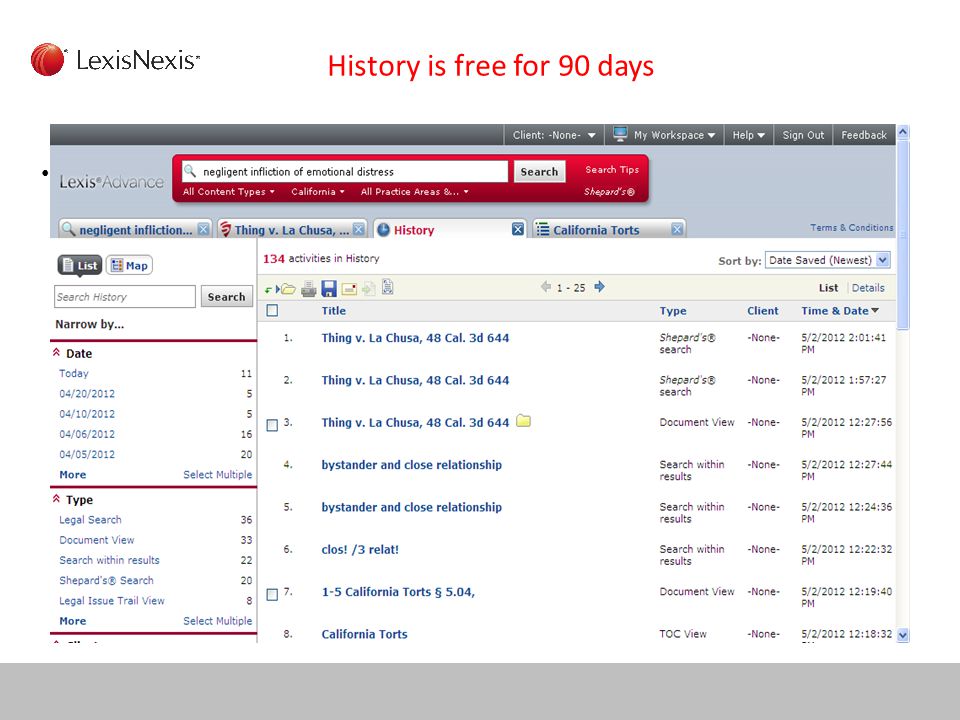The width and height of the screenshot is (960, 720).
Task: Open All Practice Areas dropdown
Action: point(414,192)
